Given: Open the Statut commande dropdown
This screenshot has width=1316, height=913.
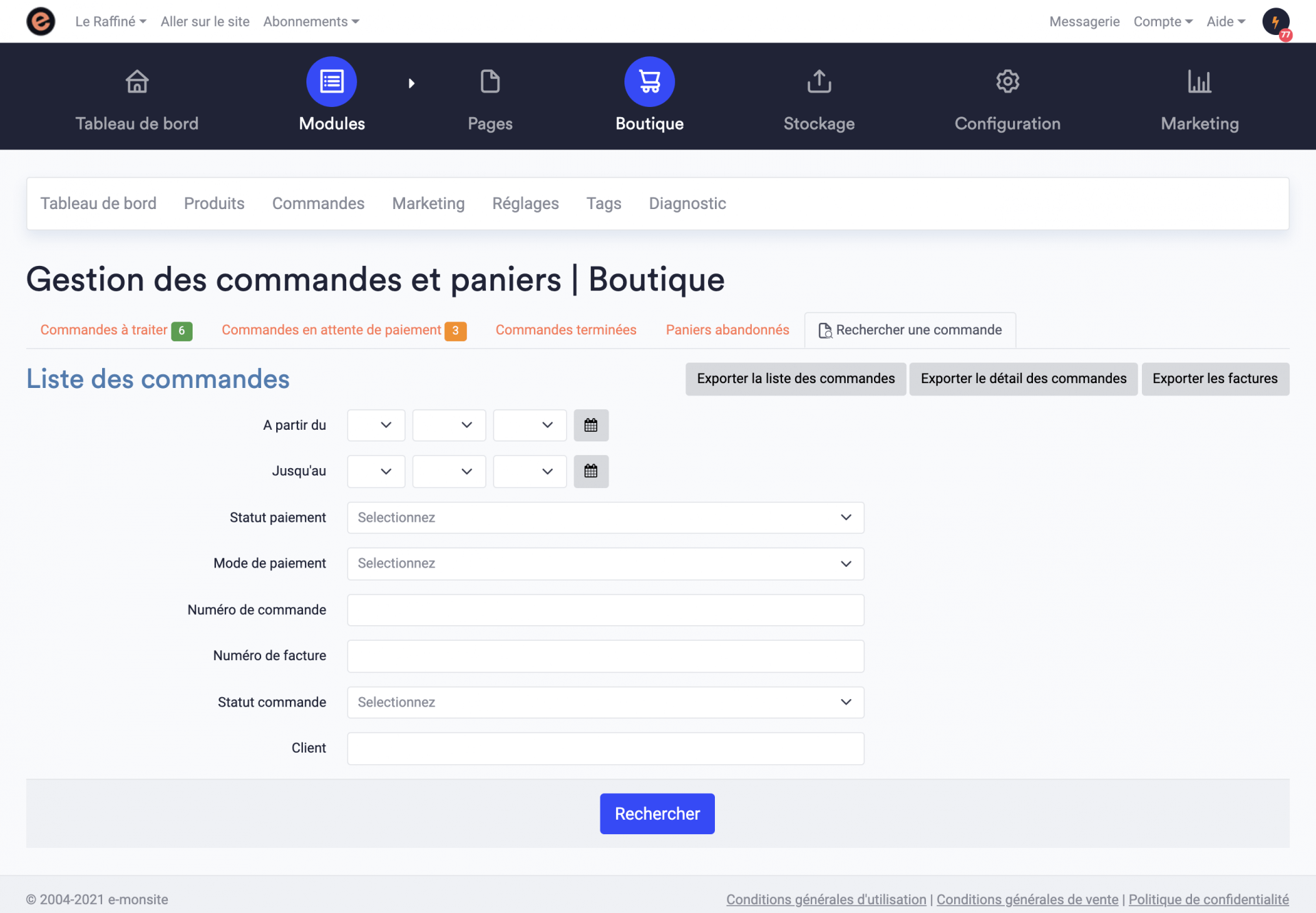Looking at the screenshot, I should tap(605, 702).
